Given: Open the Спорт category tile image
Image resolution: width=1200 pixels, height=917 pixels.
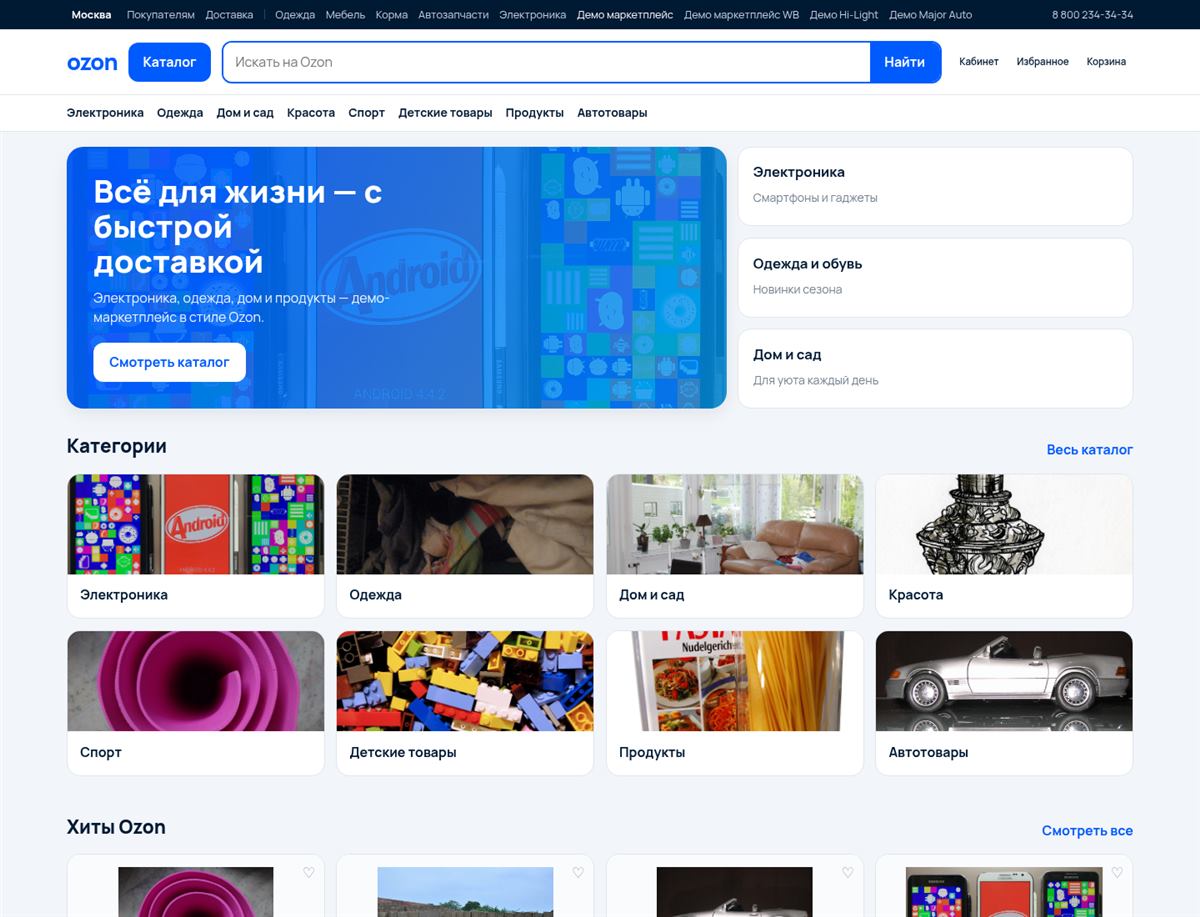Looking at the screenshot, I should tap(196, 681).
